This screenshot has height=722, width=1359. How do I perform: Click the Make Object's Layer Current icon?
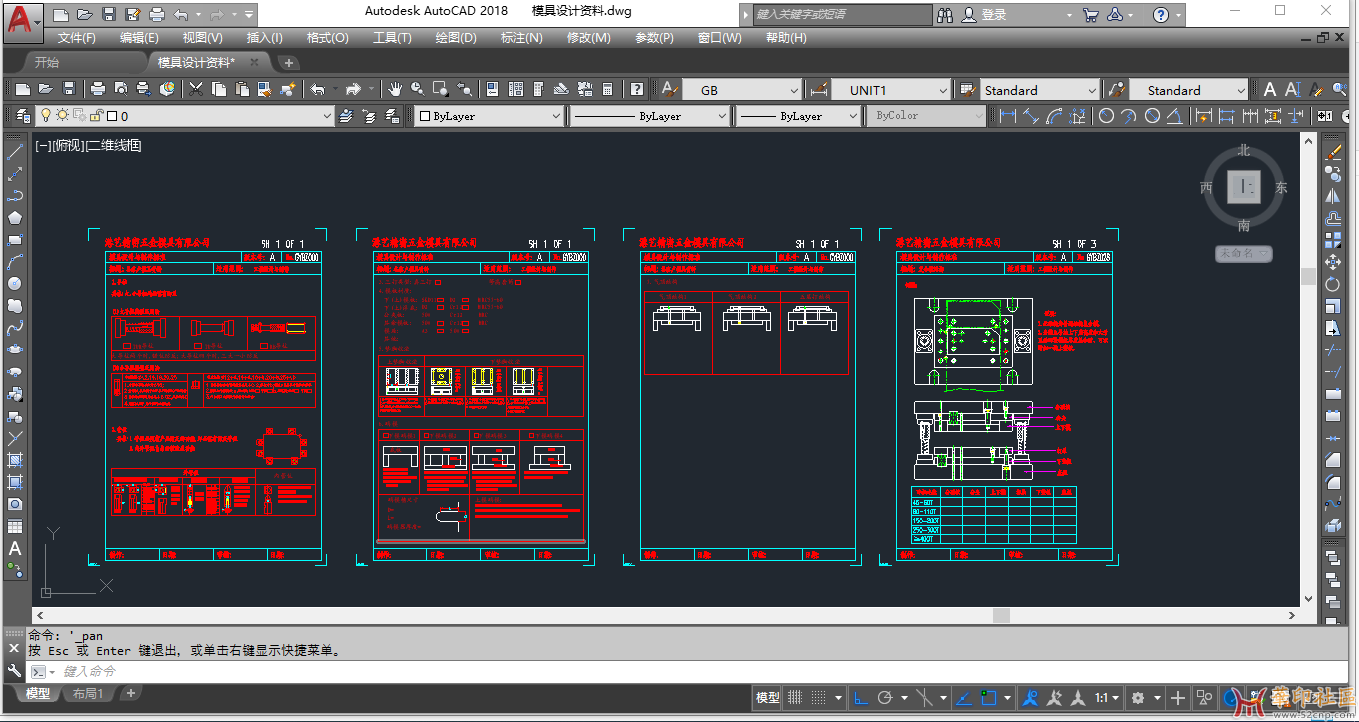(x=346, y=116)
